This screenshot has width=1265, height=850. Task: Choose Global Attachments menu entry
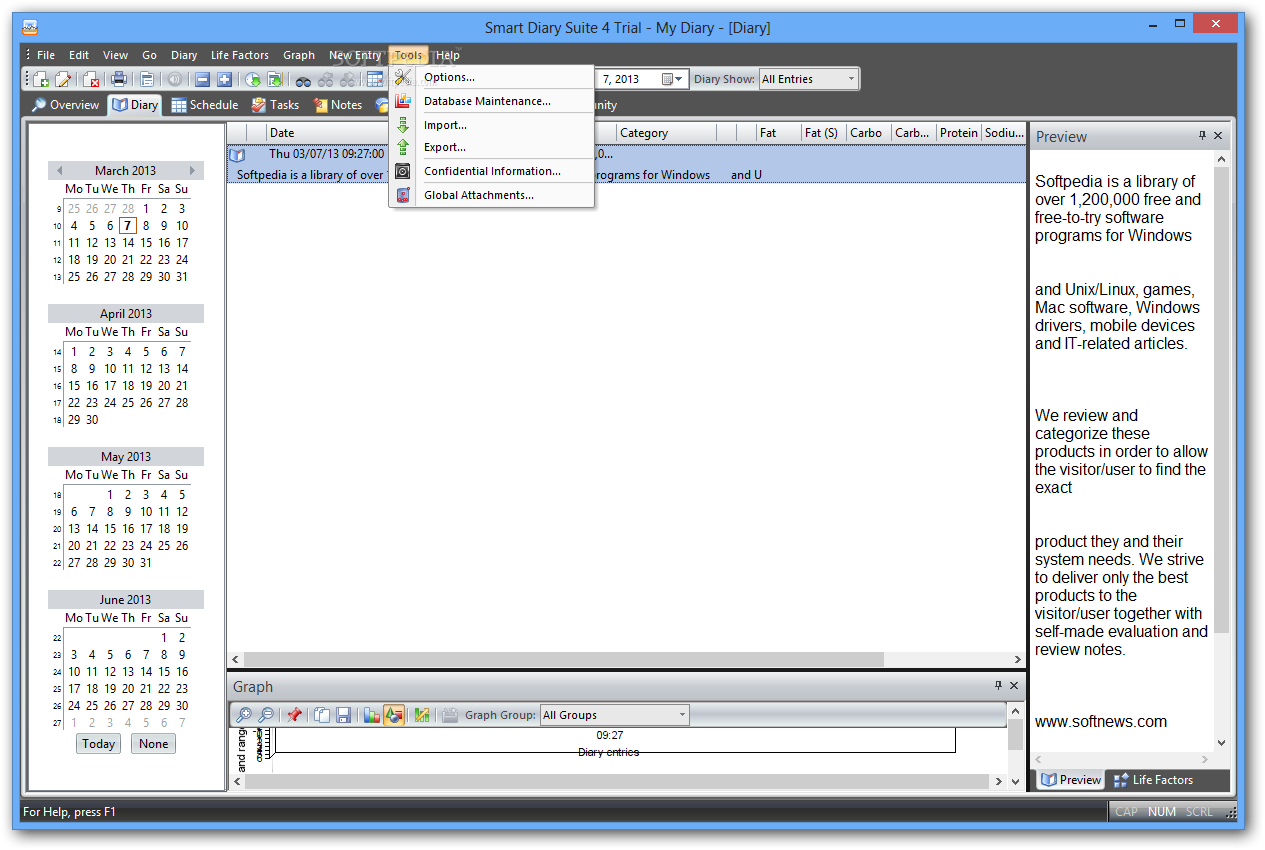pos(478,195)
